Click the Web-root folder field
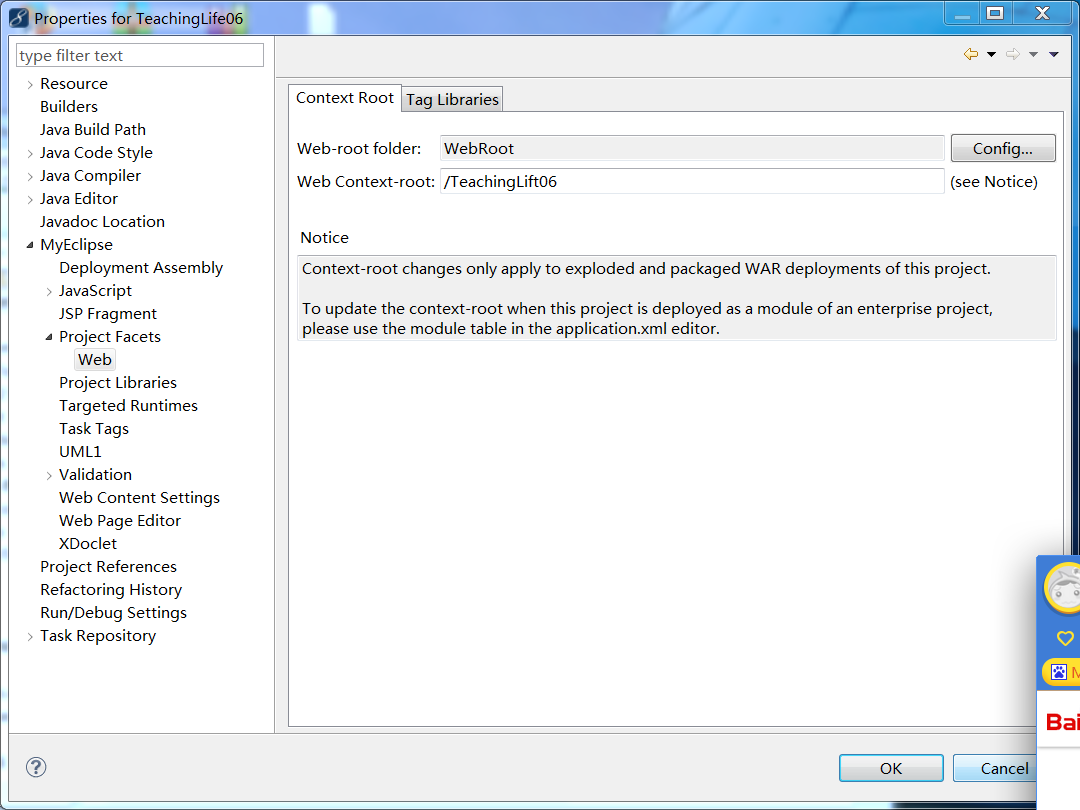This screenshot has height=810, width=1080. coord(692,148)
